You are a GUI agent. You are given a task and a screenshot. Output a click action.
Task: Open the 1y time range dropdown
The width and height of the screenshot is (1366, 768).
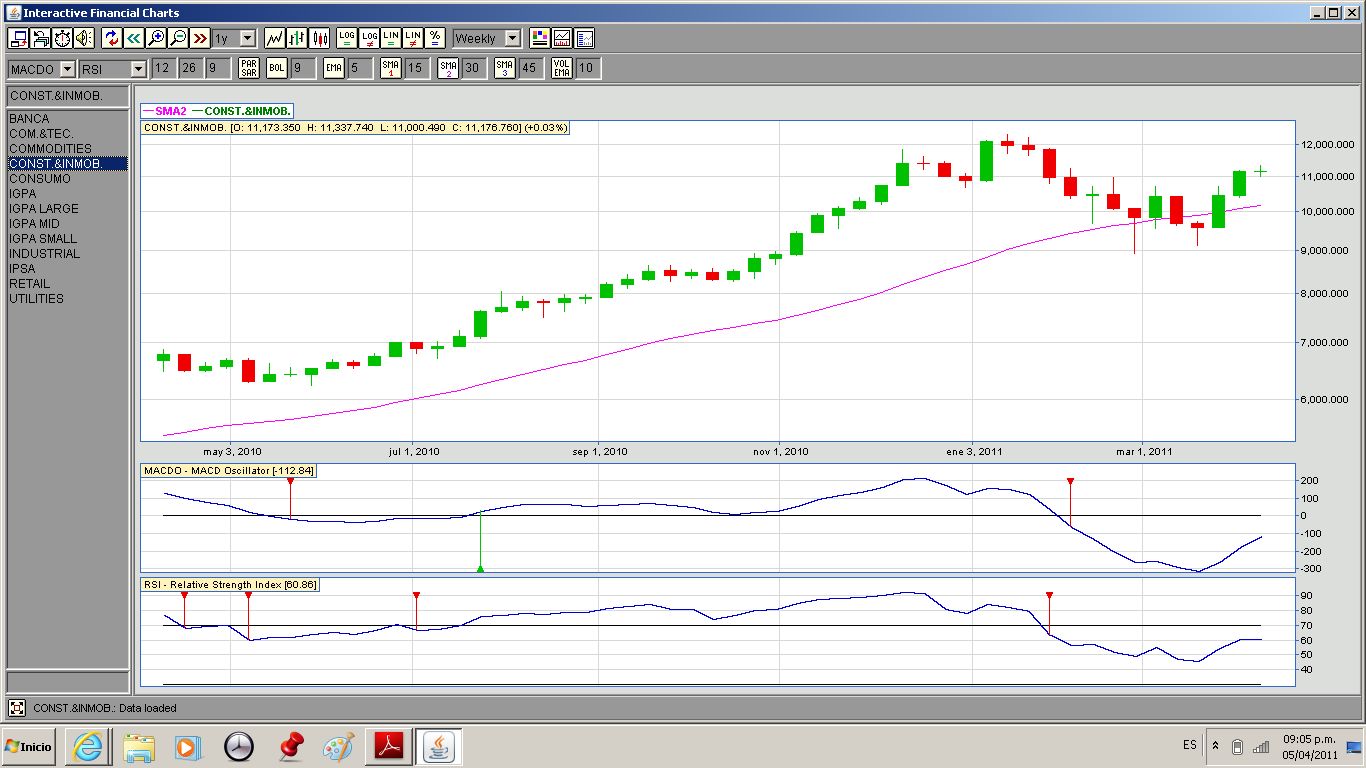coord(247,38)
